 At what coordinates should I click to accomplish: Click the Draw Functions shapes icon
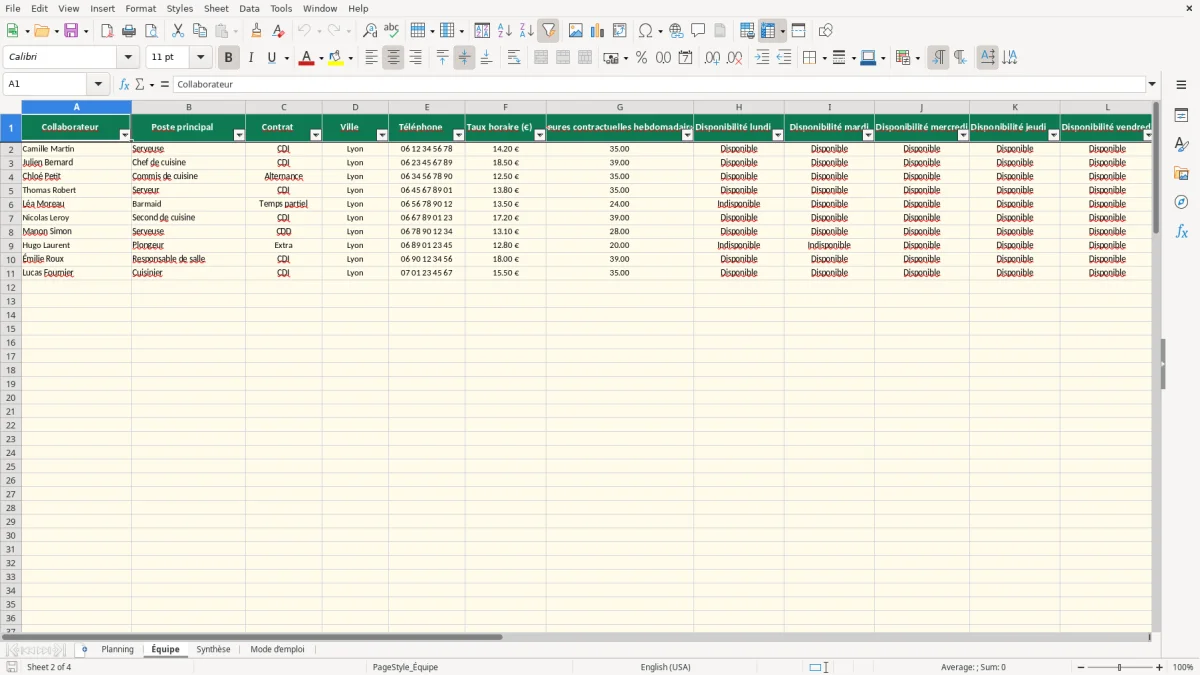click(826, 31)
